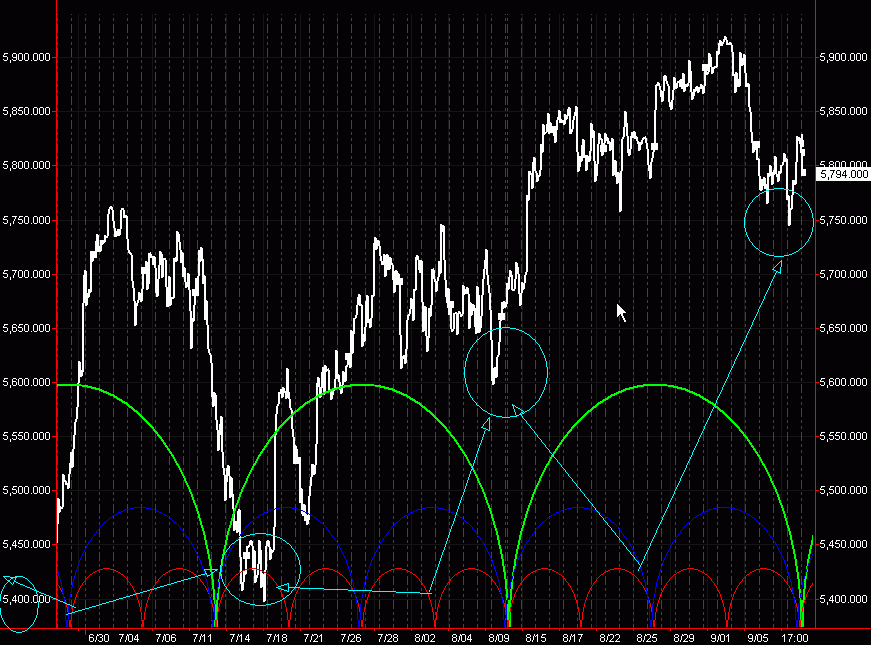This screenshot has height=645, width=871.
Task: Select 5,400.000 on the right price axis
Action: (843, 599)
